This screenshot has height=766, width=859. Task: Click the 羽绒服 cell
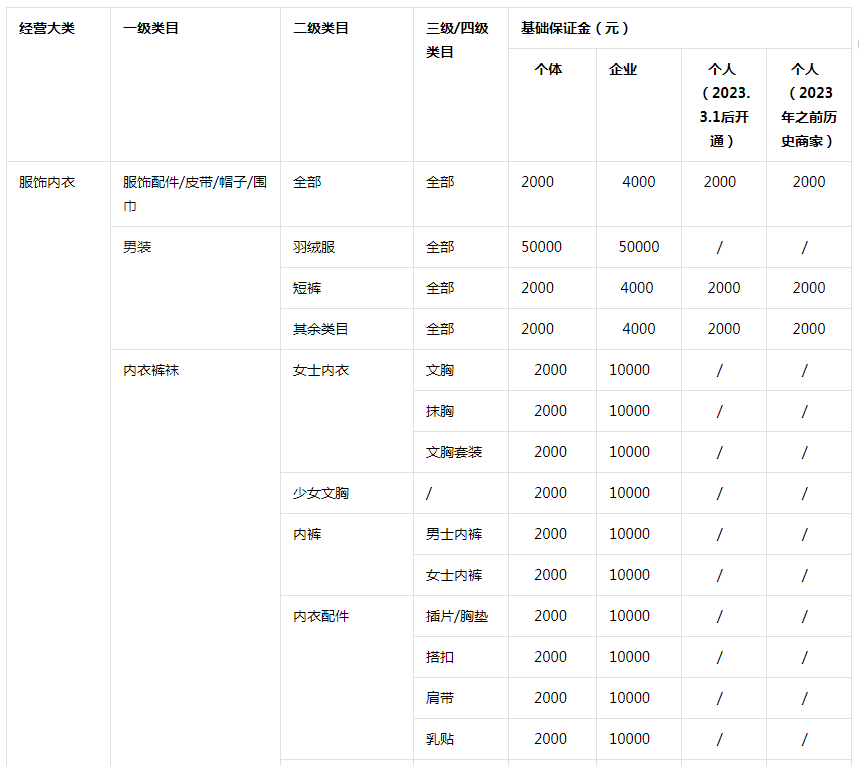[307, 247]
